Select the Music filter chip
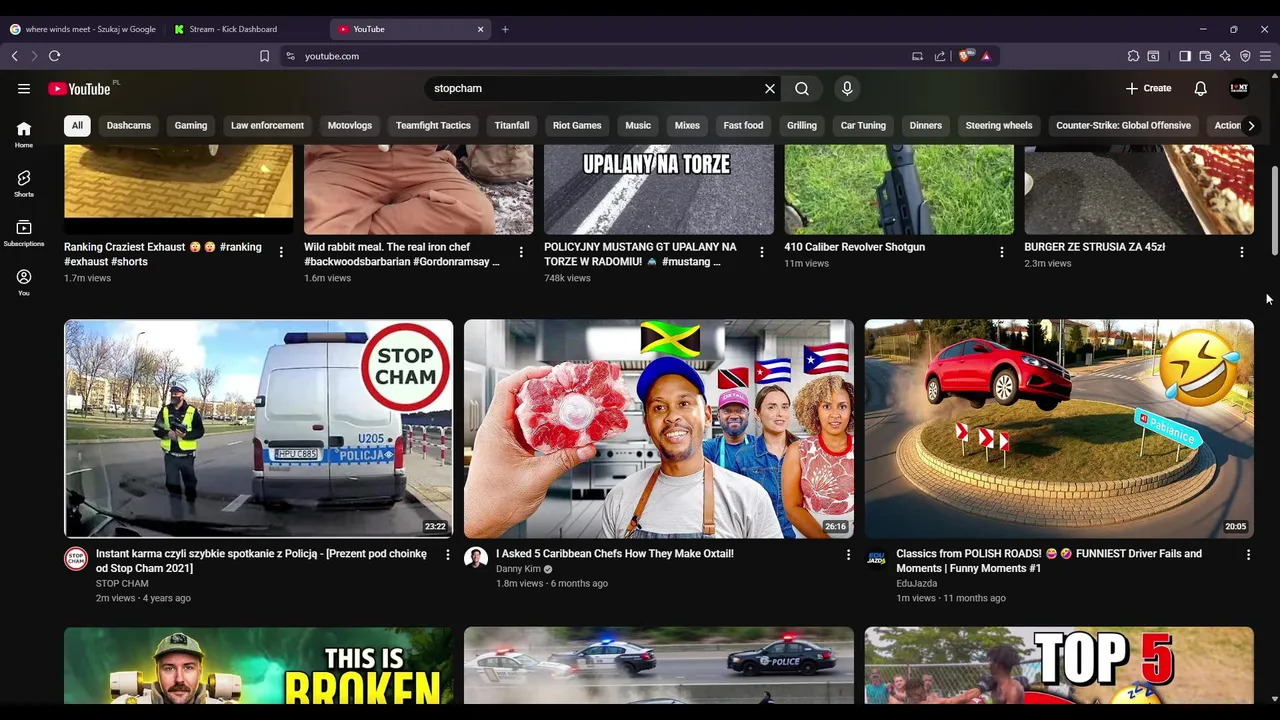1280x720 pixels. [x=638, y=126]
